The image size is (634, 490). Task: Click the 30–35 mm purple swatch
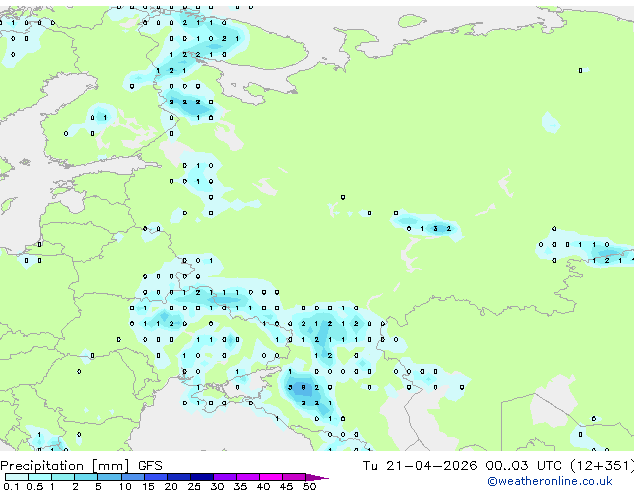(224, 477)
